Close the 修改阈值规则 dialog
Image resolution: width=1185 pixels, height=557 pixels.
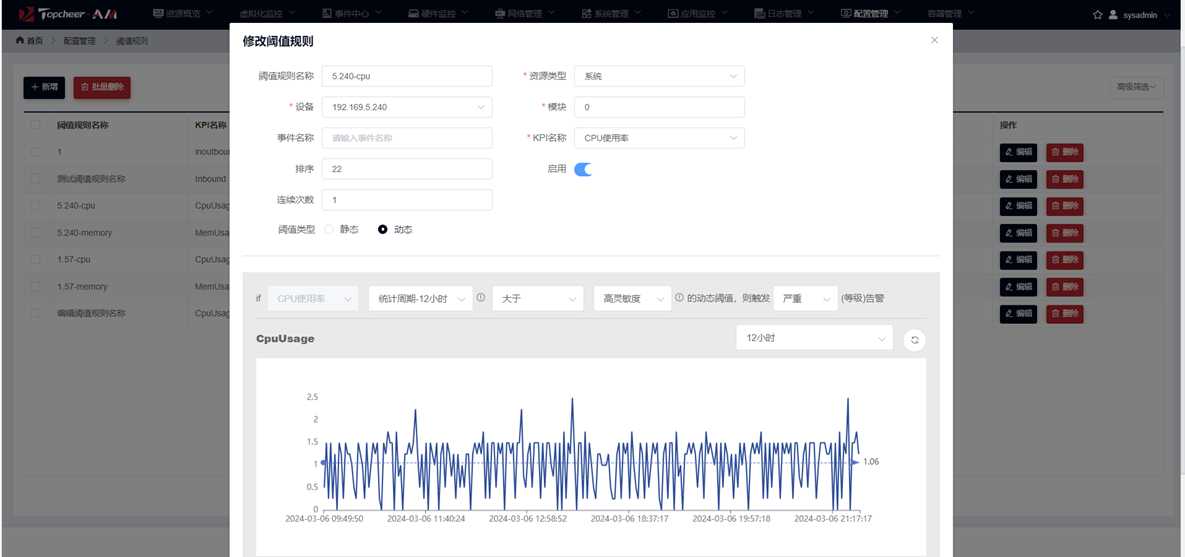coord(935,40)
